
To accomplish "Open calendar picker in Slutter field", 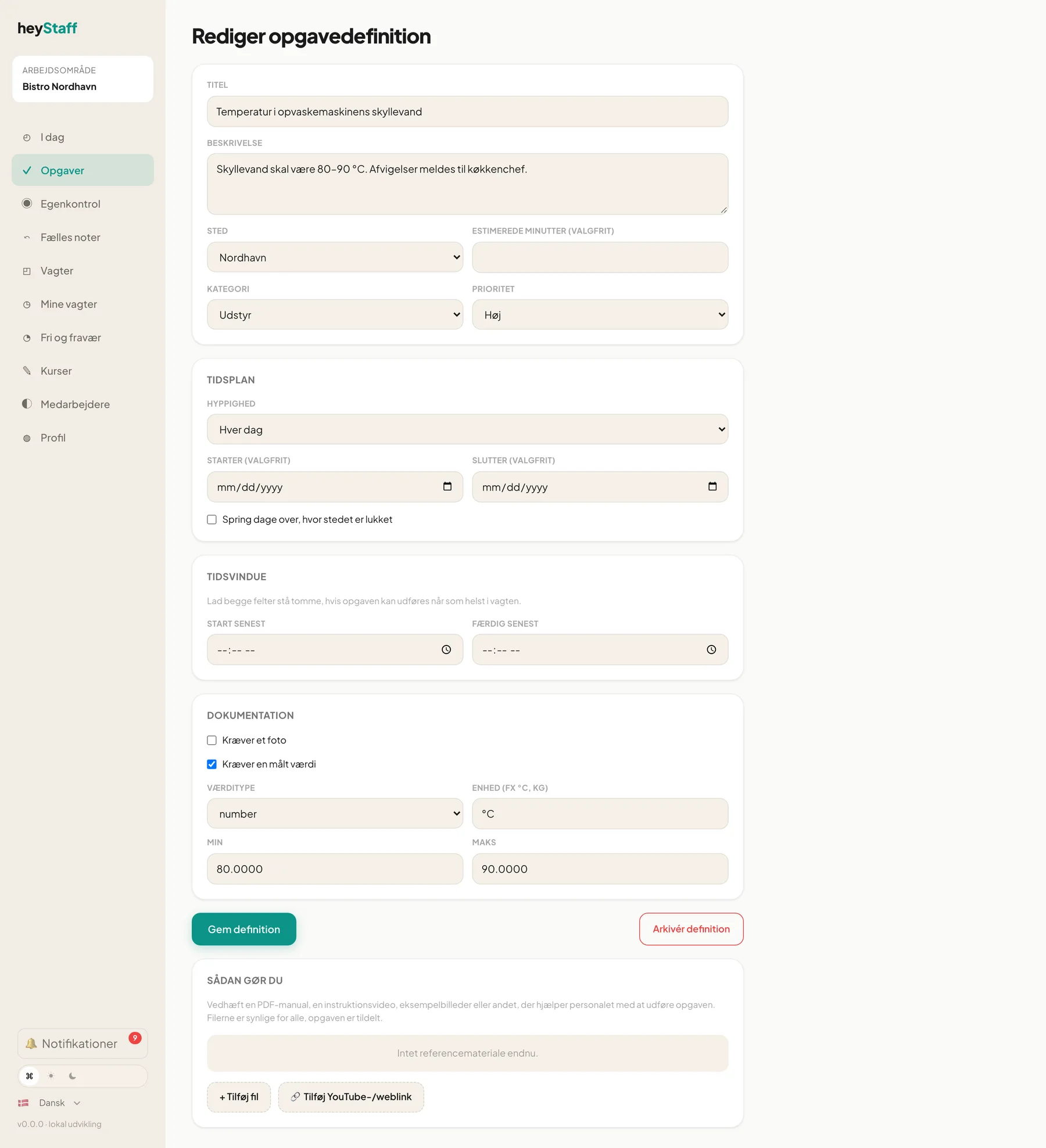I will click(x=712, y=486).
